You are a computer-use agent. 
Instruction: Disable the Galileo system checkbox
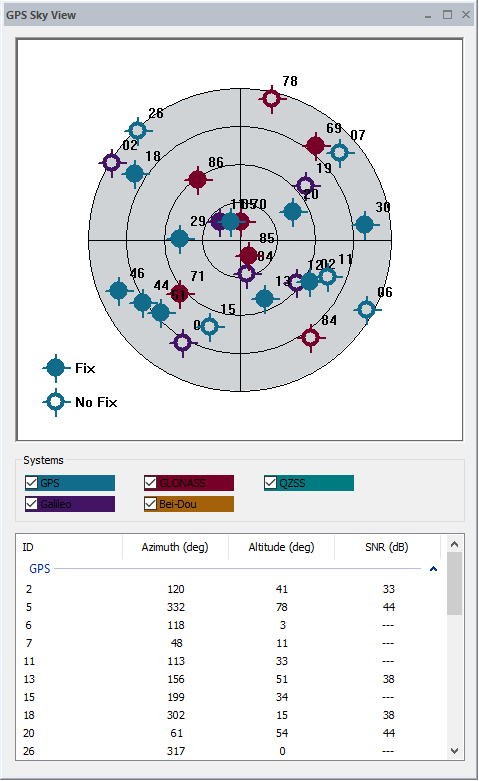tap(31, 504)
